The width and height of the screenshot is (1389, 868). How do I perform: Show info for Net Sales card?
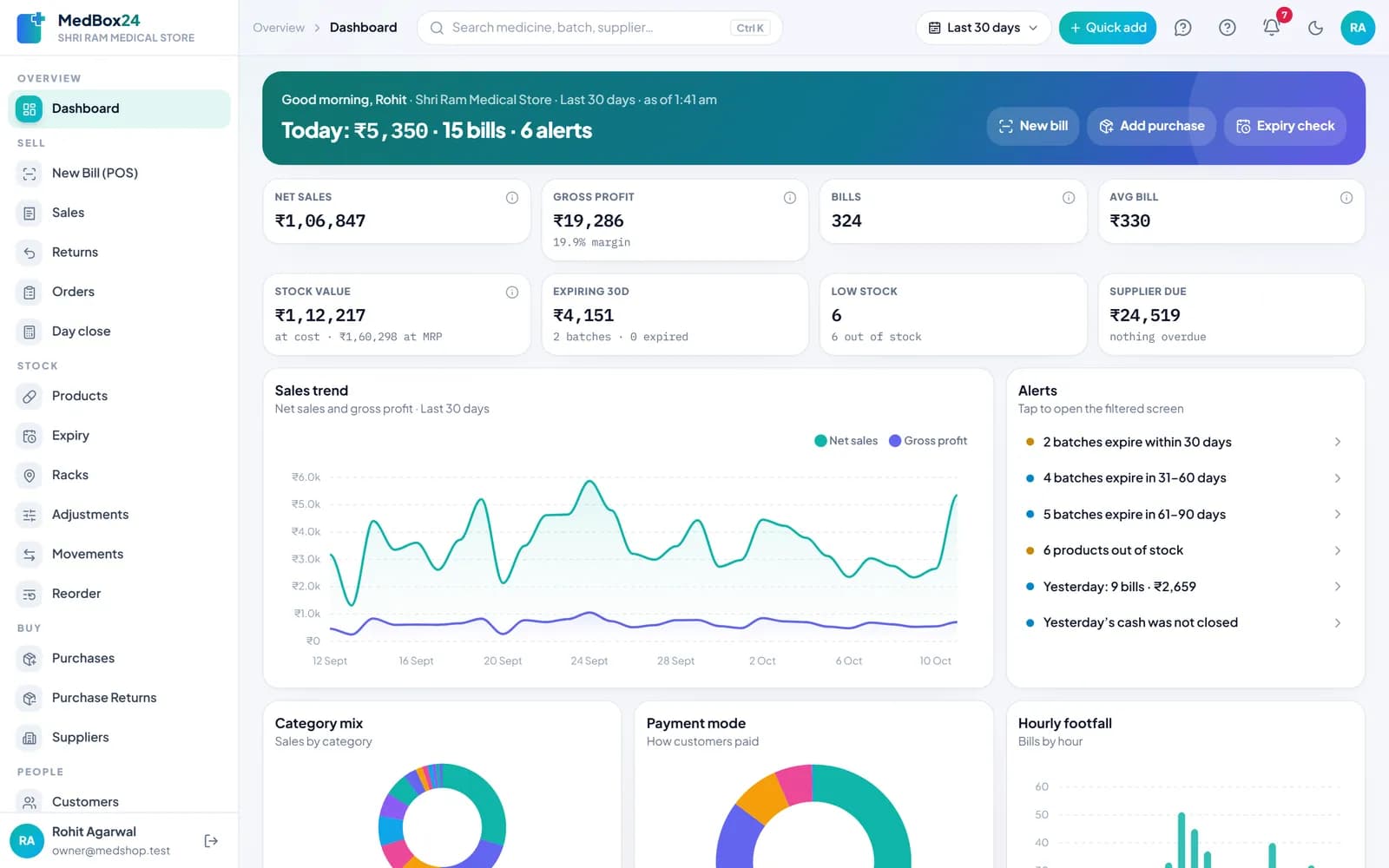pyautogui.click(x=512, y=198)
